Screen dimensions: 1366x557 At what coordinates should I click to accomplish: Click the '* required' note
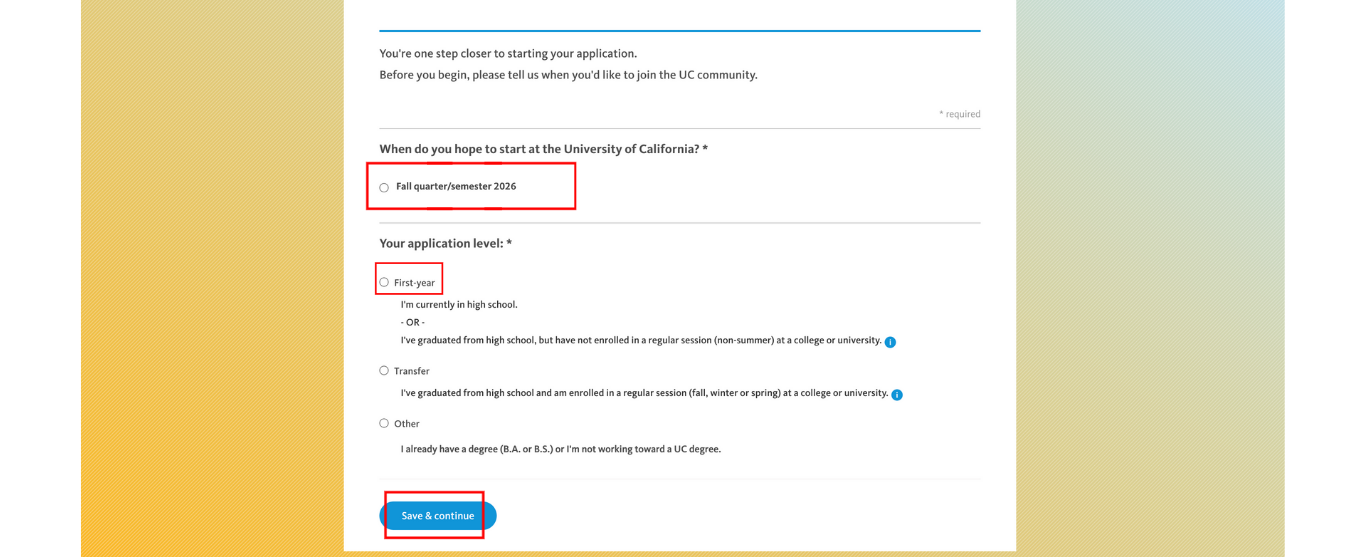959,114
